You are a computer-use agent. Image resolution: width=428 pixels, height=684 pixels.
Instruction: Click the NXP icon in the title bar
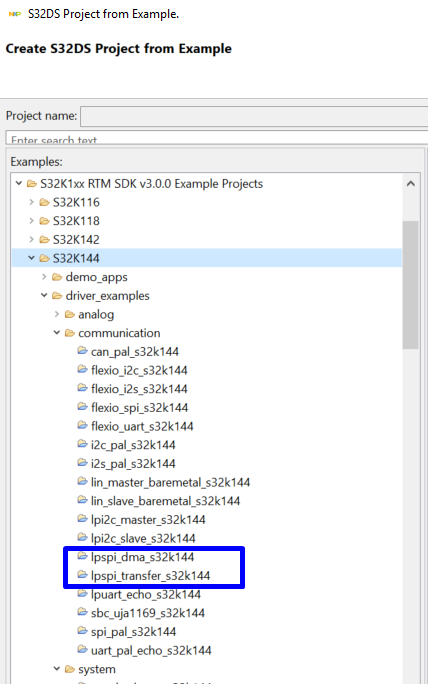pyautogui.click(x=14, y=14)
